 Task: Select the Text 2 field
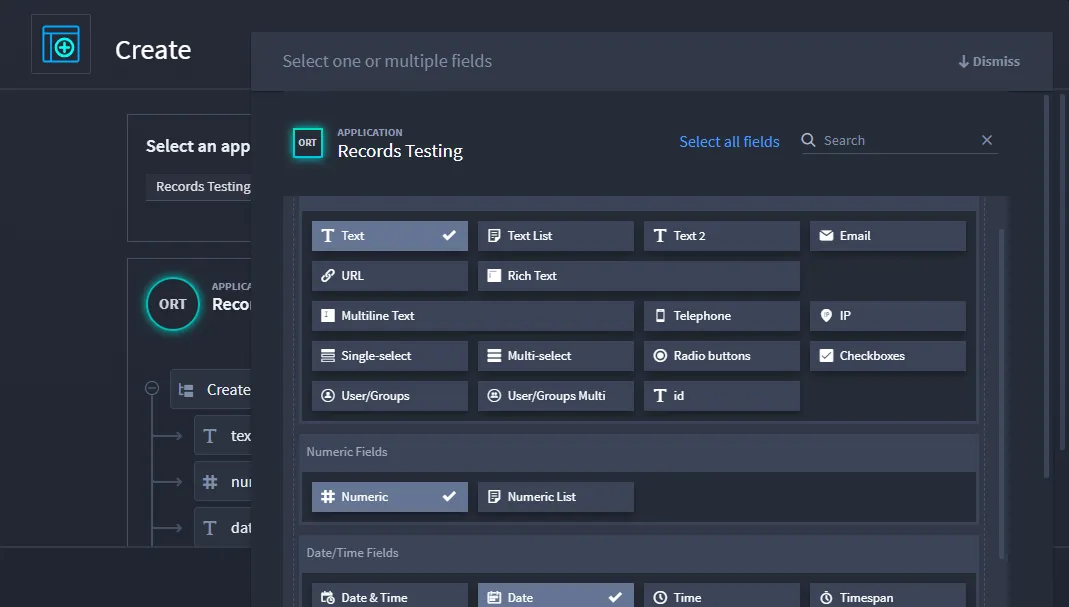[x=722, y=235]
